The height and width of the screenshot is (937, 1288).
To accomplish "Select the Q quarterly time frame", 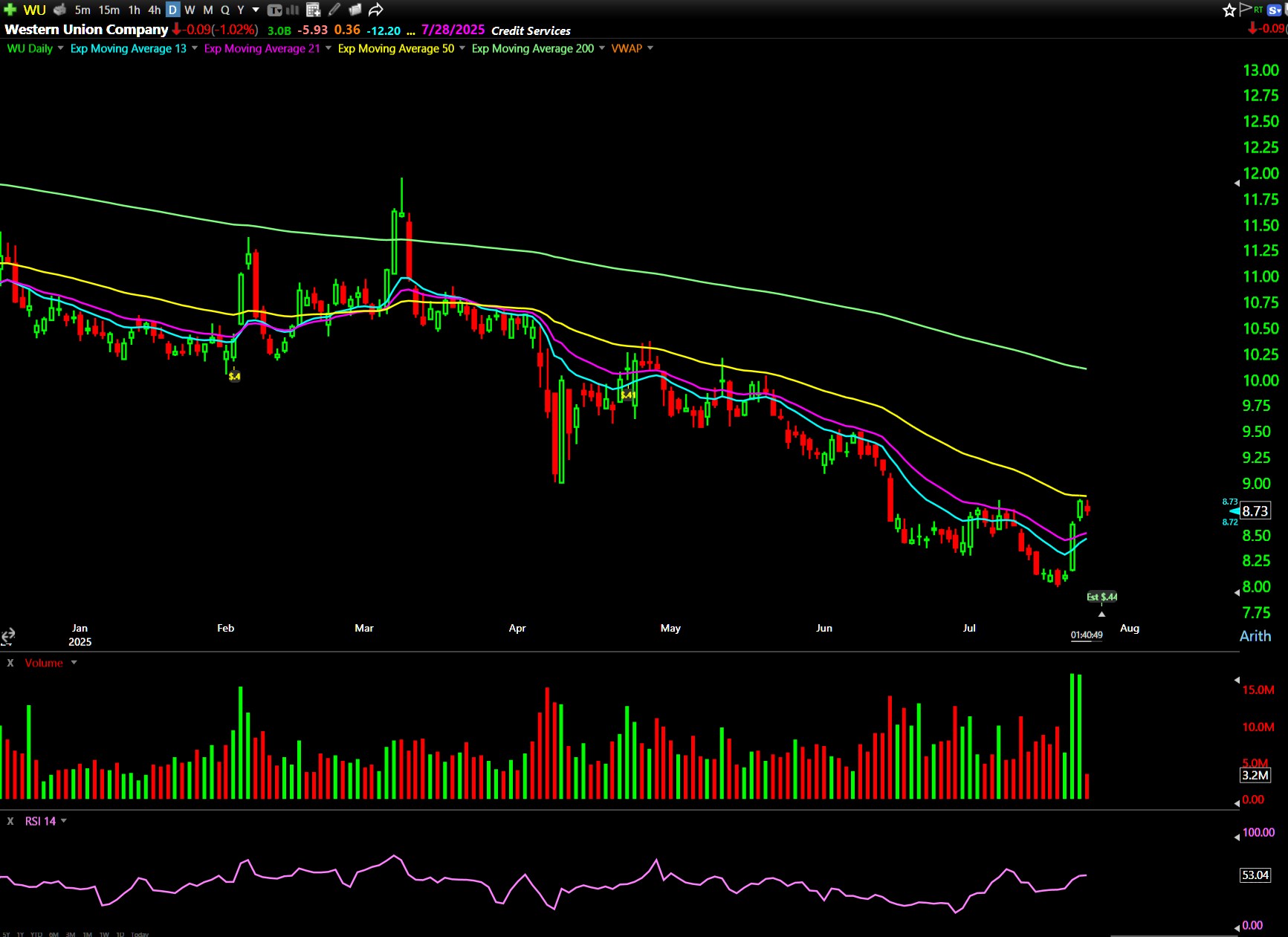I will tap(225, 10).
